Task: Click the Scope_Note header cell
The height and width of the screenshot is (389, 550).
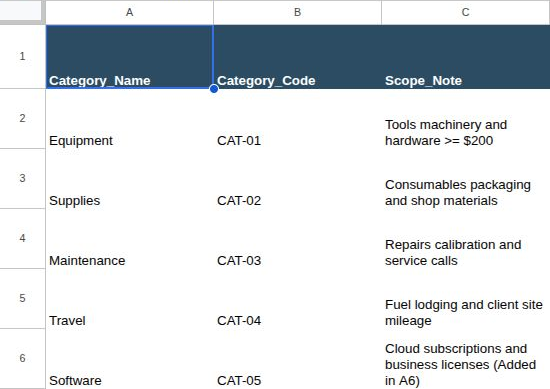Action: pos(465,57)
